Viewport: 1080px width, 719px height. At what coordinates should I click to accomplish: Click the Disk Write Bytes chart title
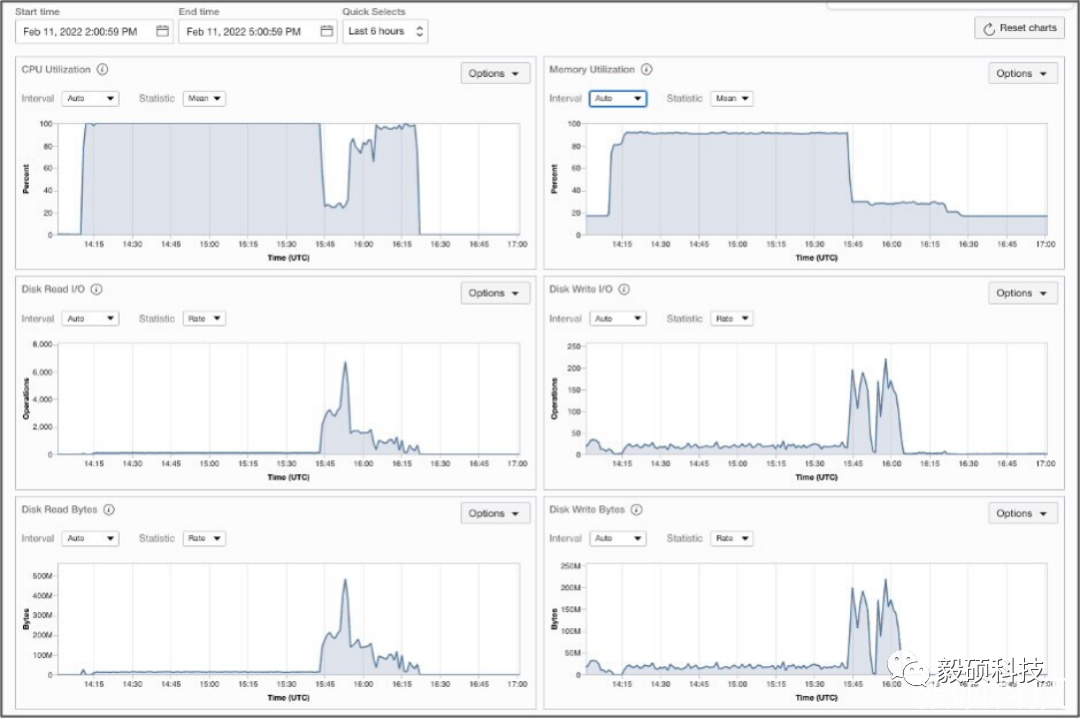click(x=587, y=510)
